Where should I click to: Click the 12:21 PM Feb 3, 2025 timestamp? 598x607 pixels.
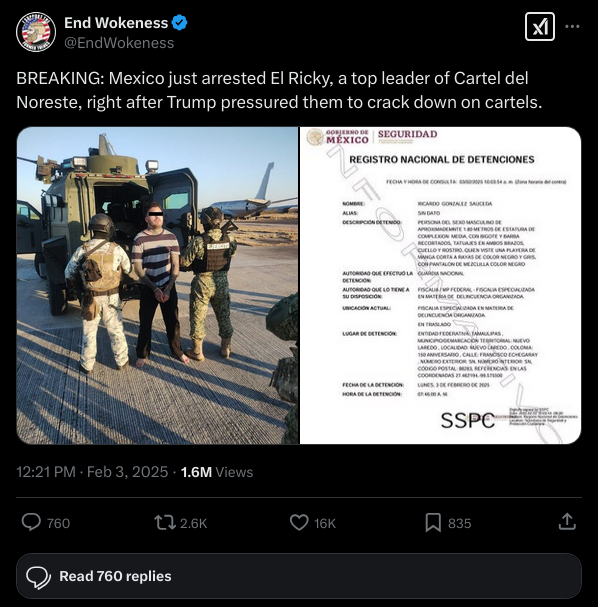pos(92,472)
